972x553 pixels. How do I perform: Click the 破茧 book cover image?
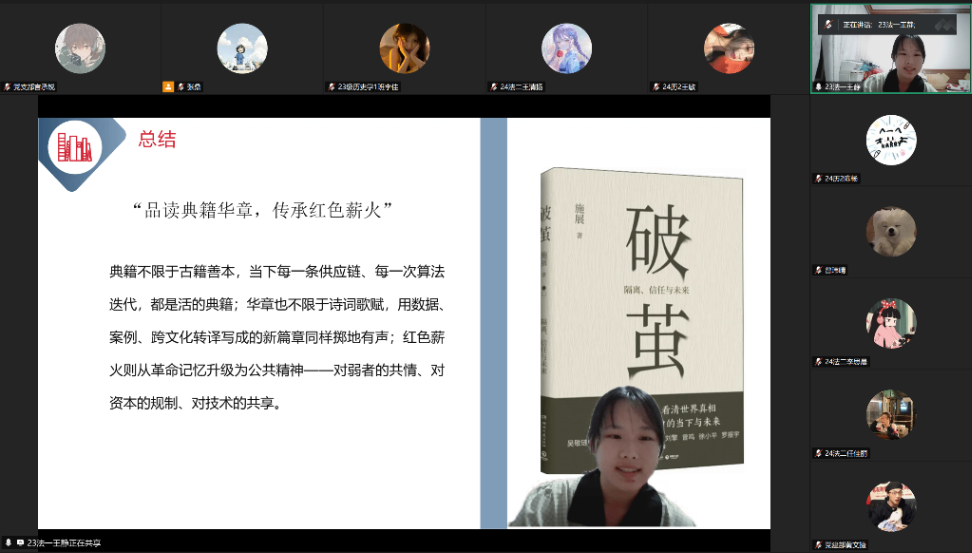tap(641, 300)
